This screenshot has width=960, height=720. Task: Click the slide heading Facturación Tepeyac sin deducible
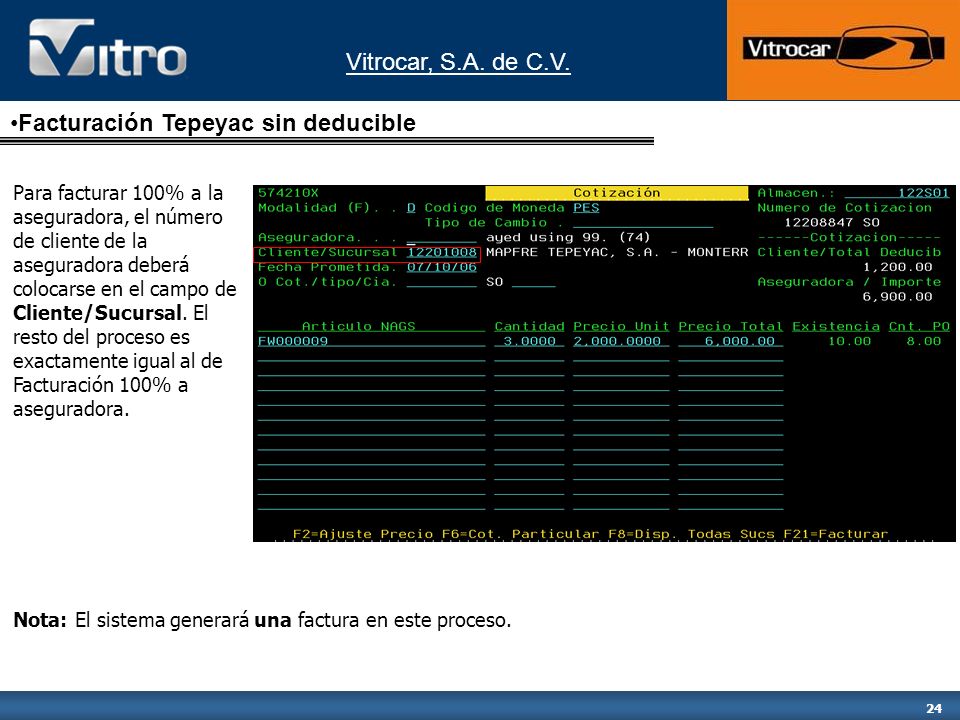[217, 123]
